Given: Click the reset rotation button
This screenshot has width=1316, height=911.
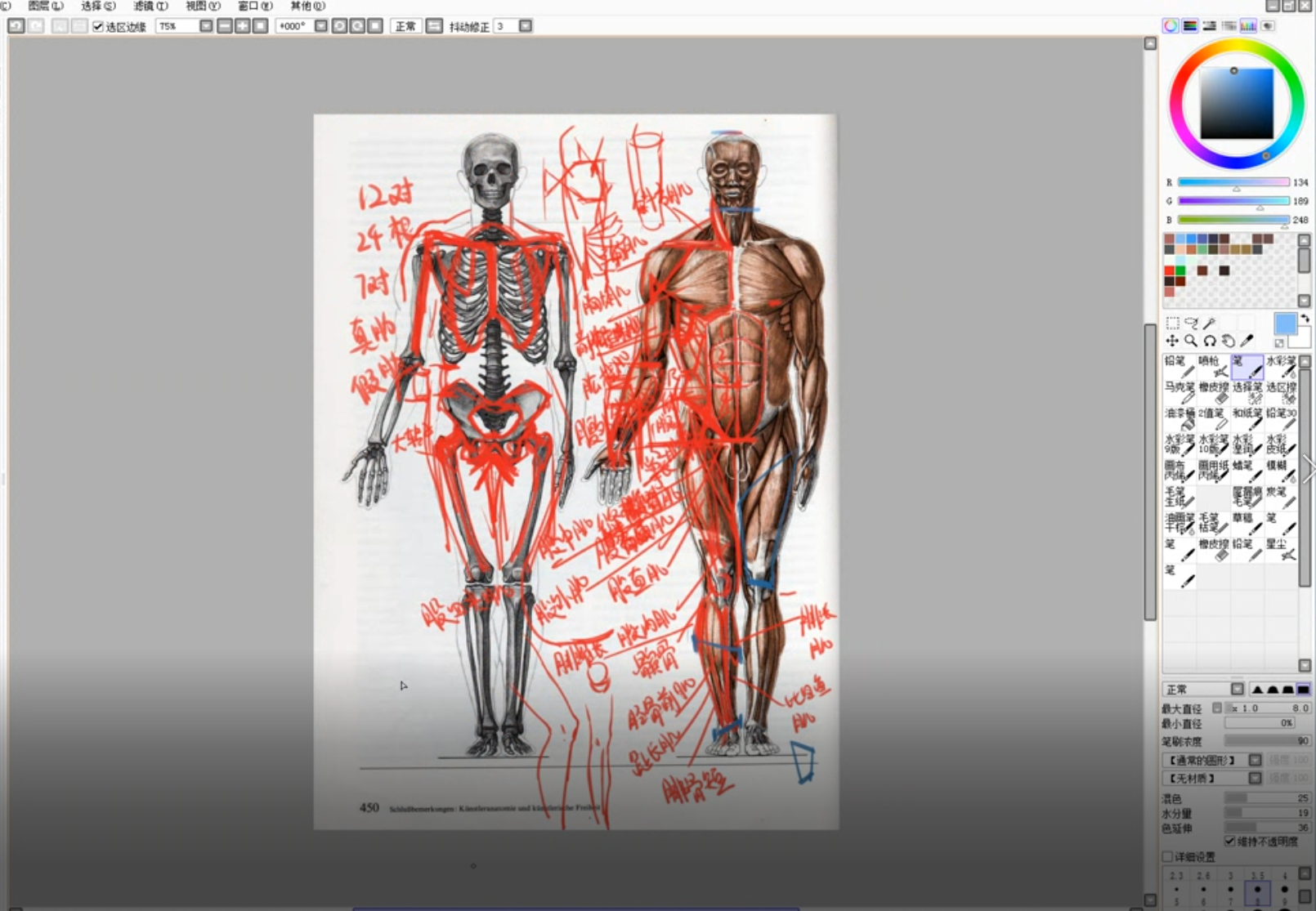Looking at the screenshot, I should pyautogui.click(x=375, y=26).
